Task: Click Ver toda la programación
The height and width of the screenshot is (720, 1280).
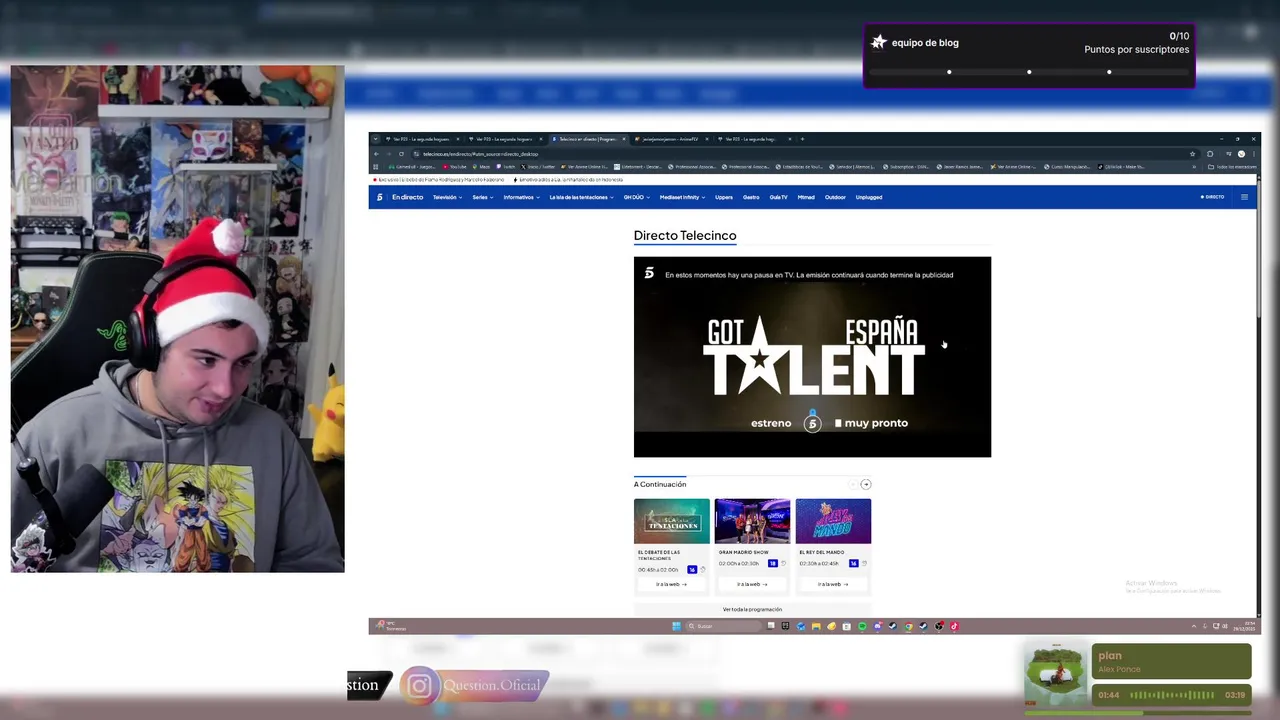Action: tap(752, 609)
